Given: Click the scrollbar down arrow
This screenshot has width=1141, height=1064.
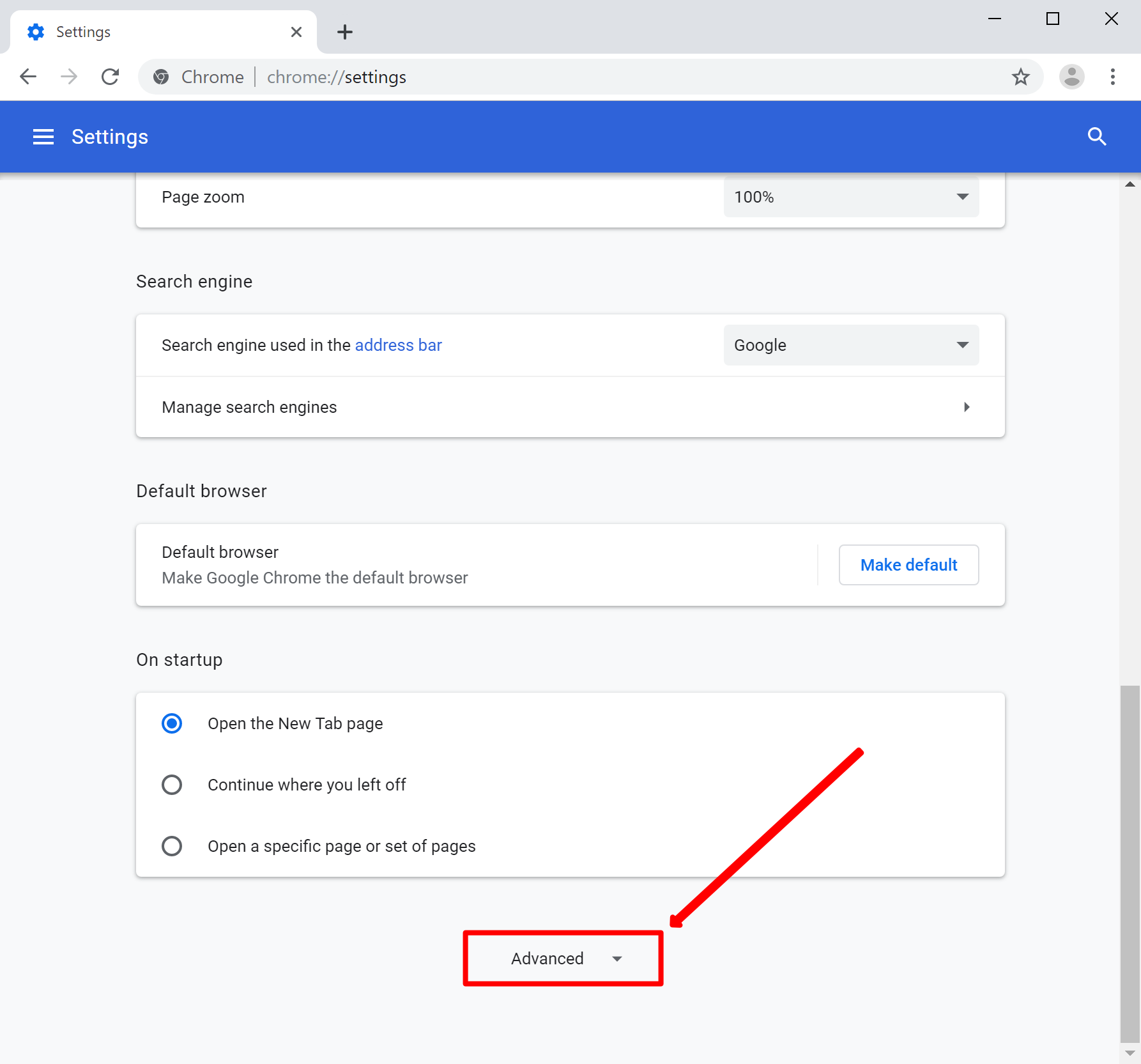Looking at the screenshot, I should [x=1130, y=1053].
